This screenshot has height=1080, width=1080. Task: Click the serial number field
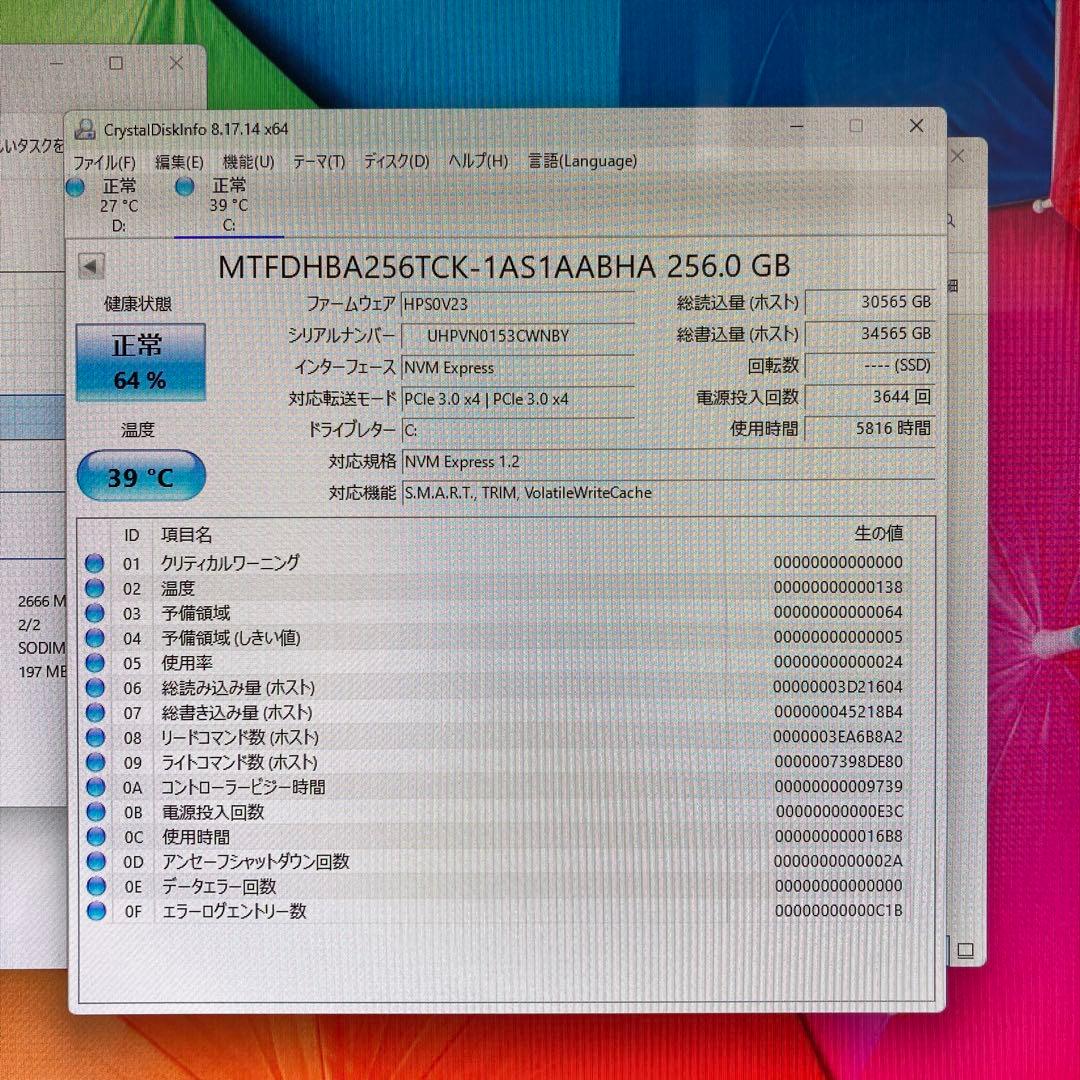click(516, 336)
